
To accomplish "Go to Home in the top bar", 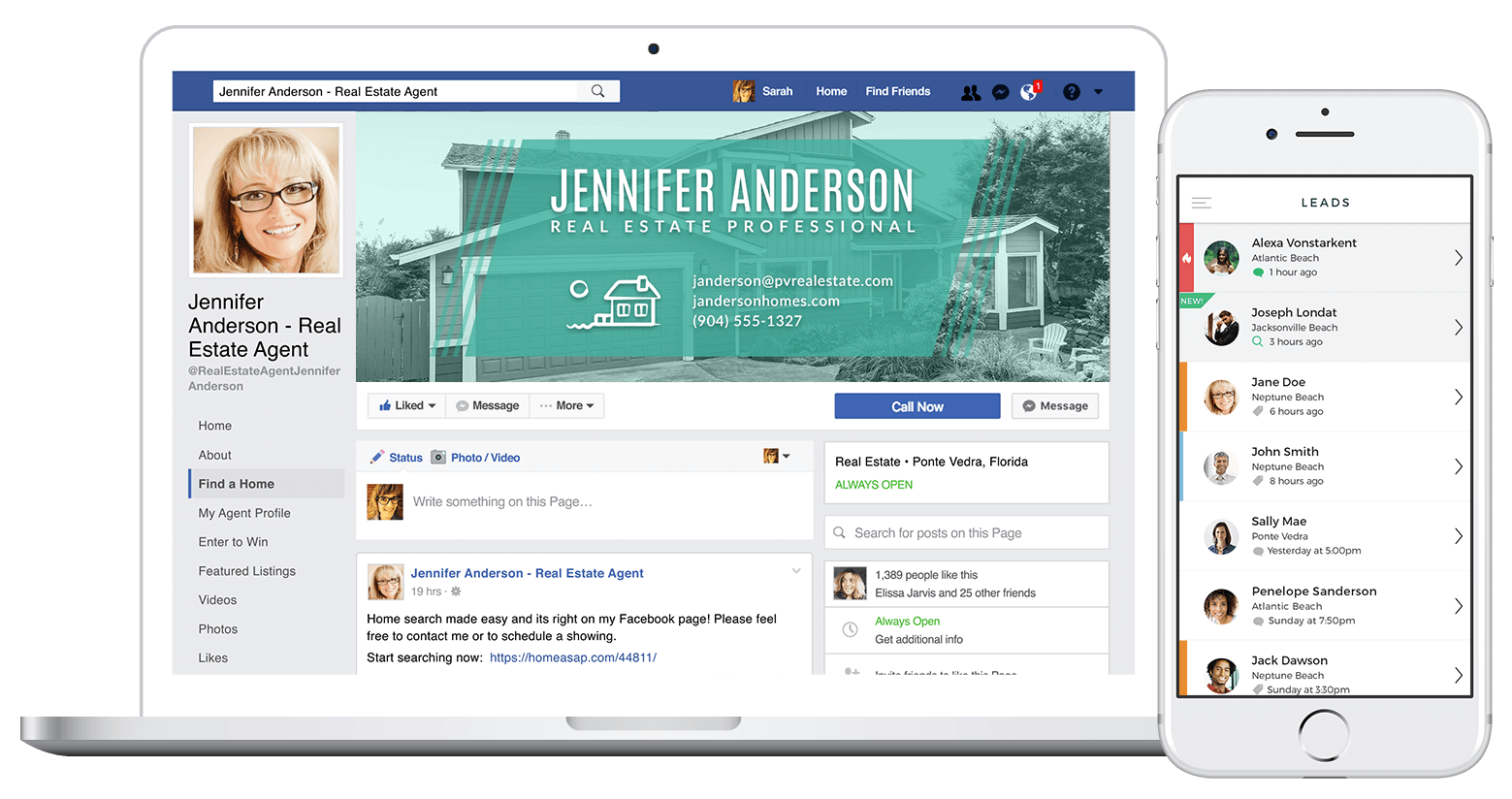I will 831,91.
